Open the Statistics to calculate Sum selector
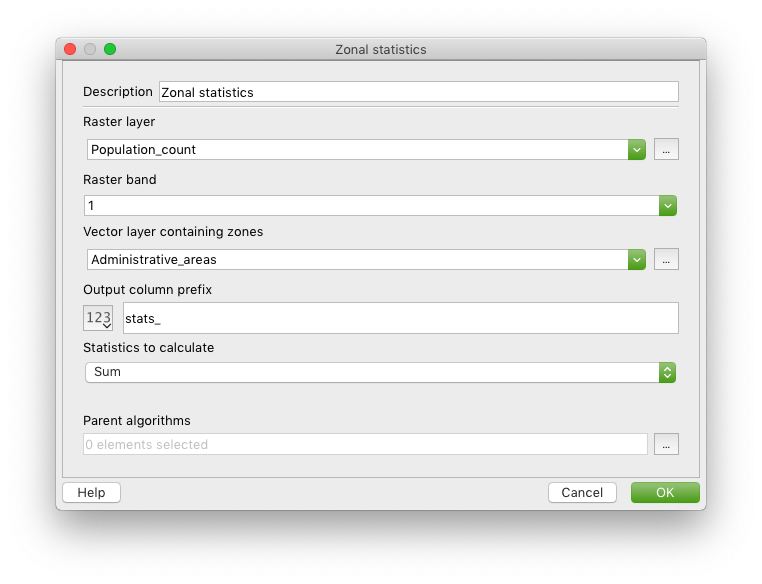This screenshot has height=584, width=762. pyautogui.click(x=381, y=372)
